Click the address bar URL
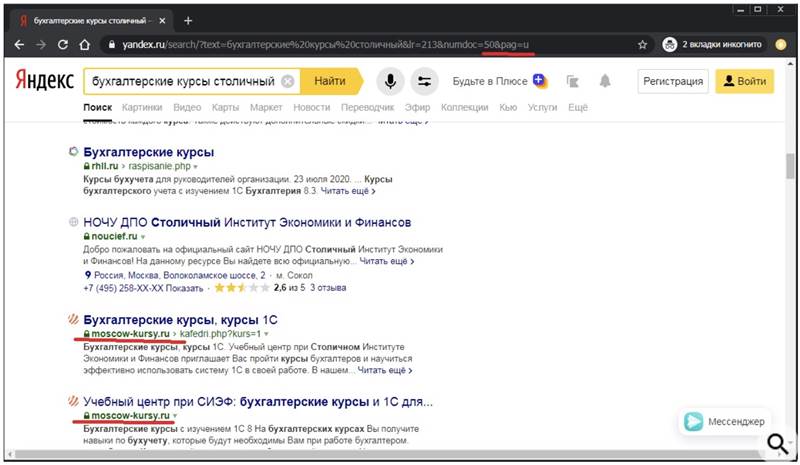Screen dimensions: 800x465 point(326,45)
